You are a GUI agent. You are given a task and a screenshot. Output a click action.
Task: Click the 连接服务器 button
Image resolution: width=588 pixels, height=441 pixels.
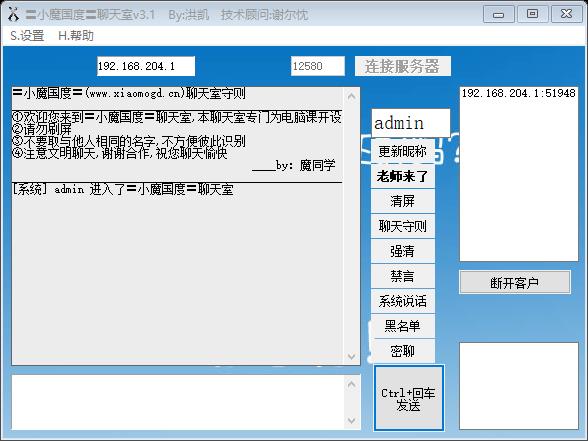click(403, 66)
